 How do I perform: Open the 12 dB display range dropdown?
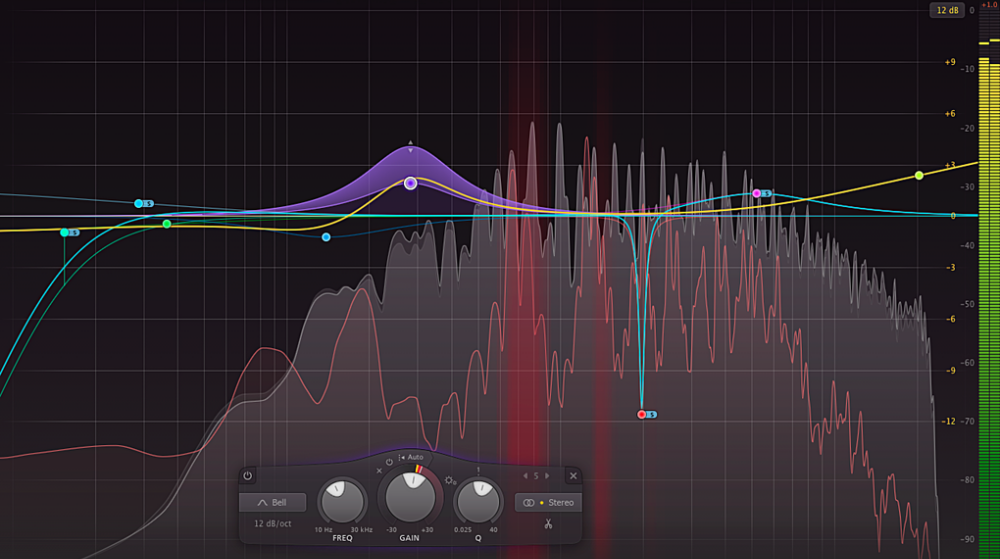945,10
